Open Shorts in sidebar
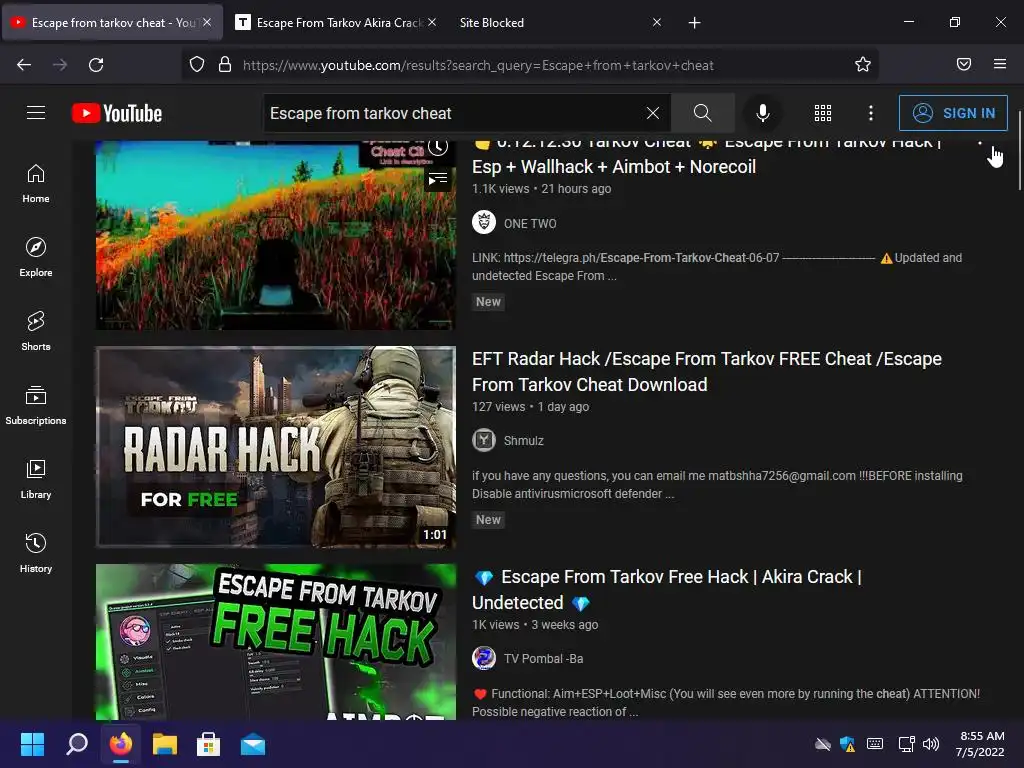Image resolution: width=1024 pixels, height=768 pixels. click(x=36, y=331)
